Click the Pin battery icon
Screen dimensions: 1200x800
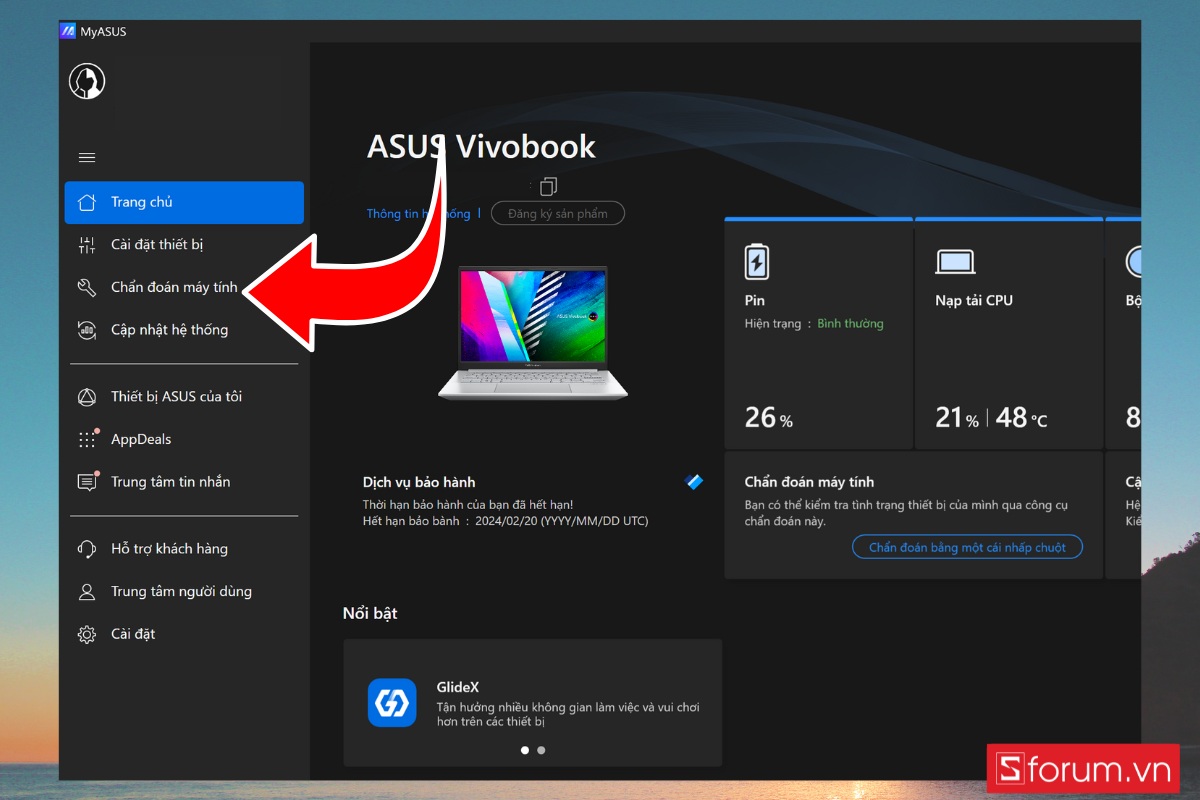[x=757, y=262]
